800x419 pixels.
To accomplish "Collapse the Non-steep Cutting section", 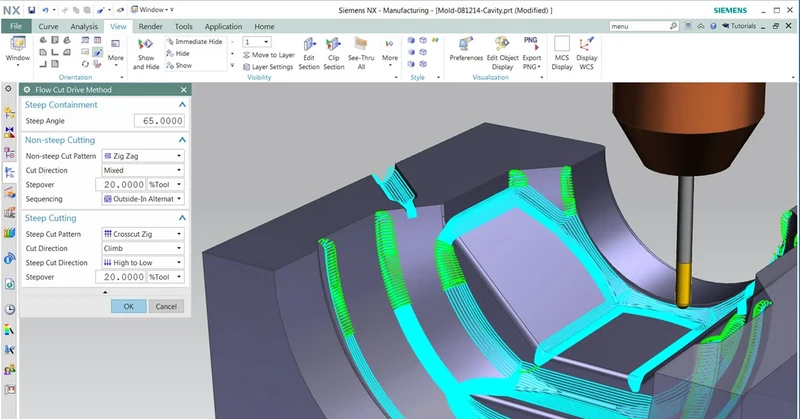I will [x=182, y=140].
